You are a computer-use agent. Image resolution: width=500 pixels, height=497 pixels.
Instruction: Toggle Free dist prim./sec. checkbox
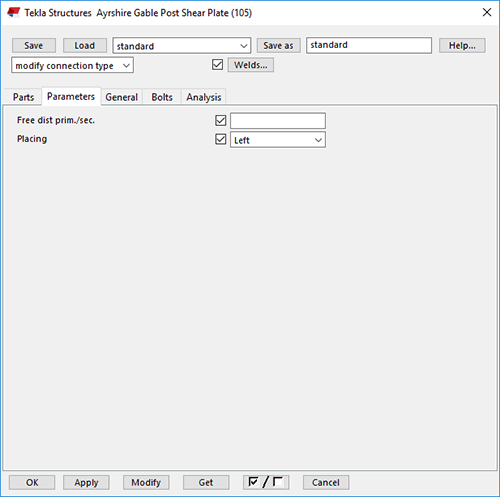221,120
